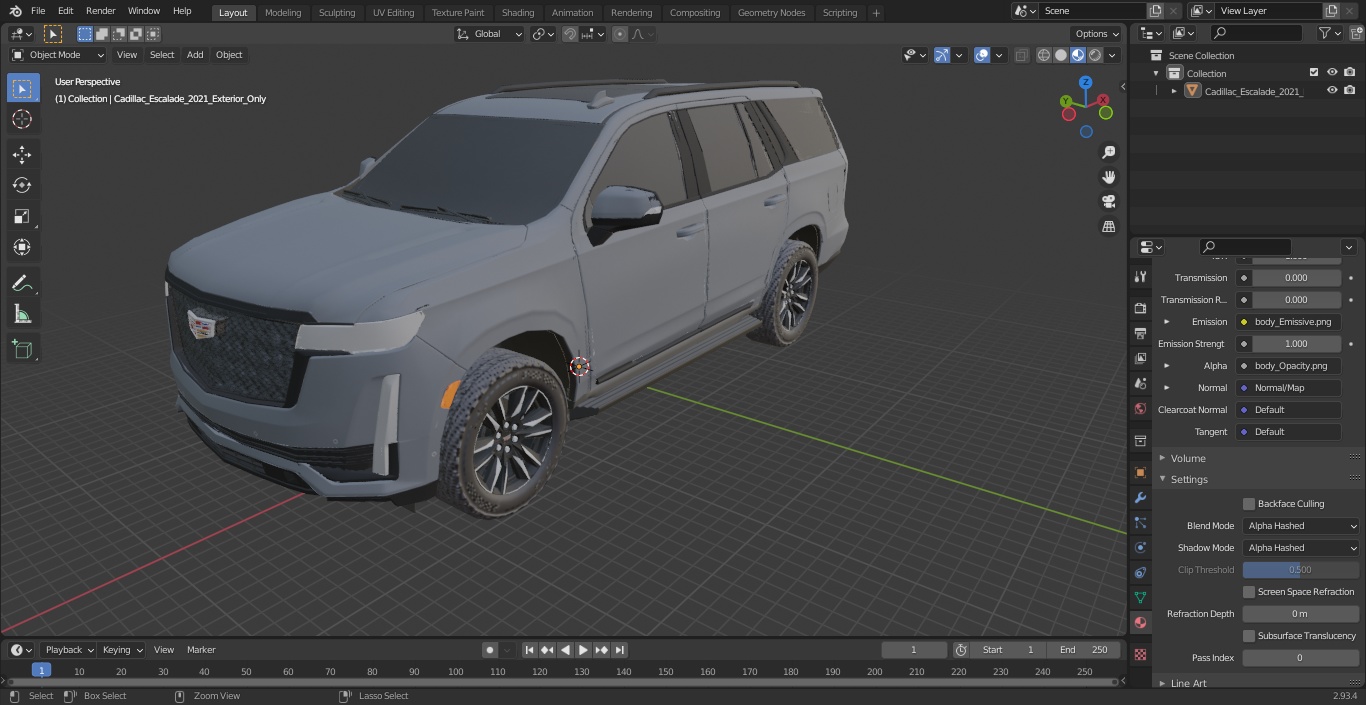This screenshot has width=1366, height=705.
Task: Open the Render properties tab
Action: pyautogui.click(x=1140, y=308)
